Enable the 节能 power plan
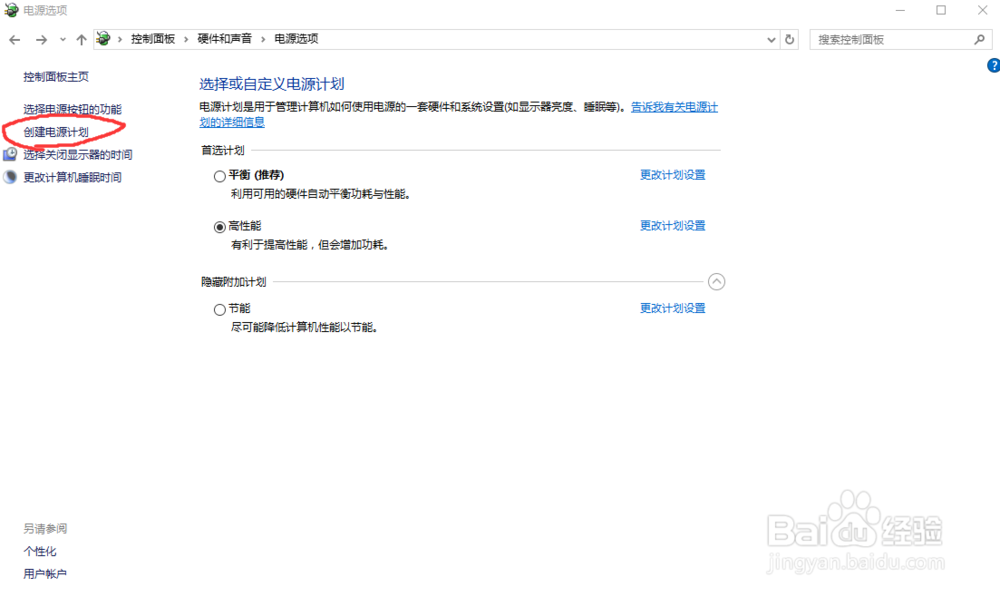The width and height of the screenshot is (1000, 597). (x=219, y=309)
